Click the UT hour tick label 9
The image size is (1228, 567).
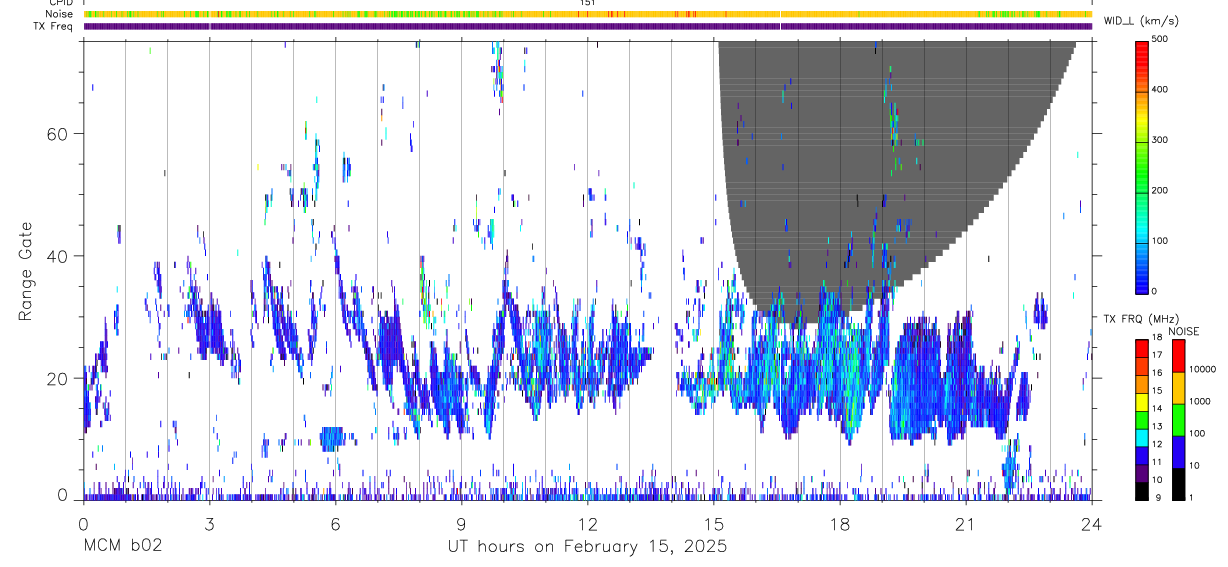pyautogui.click(x=461, y=523)
